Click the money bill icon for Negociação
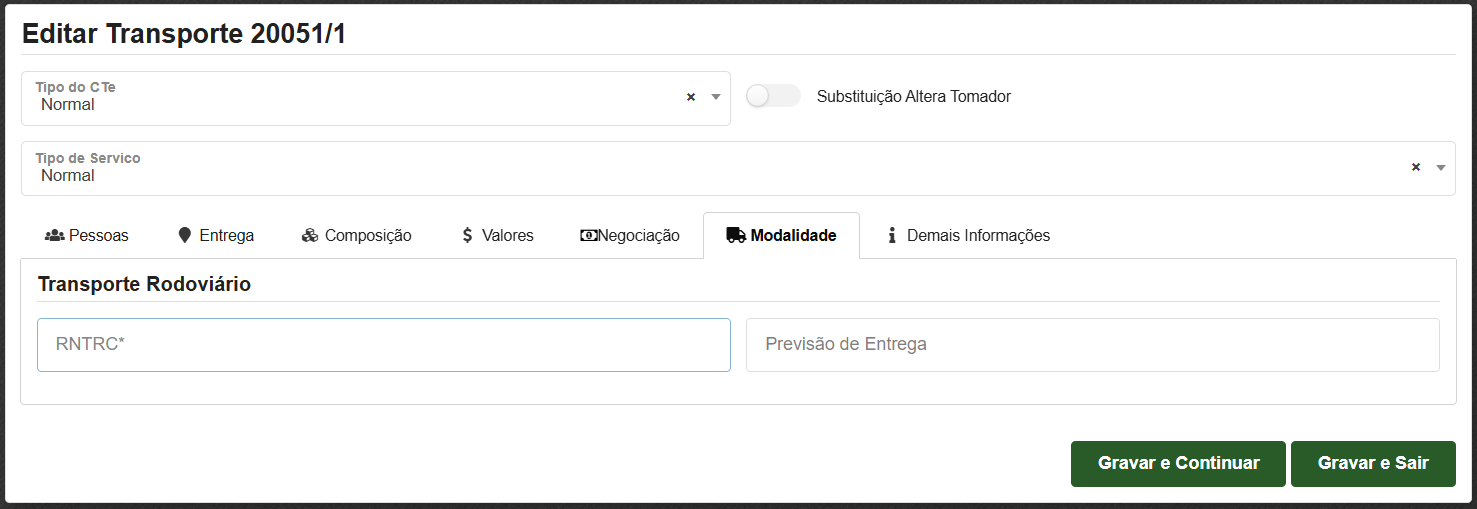 (x=589, y=236)
